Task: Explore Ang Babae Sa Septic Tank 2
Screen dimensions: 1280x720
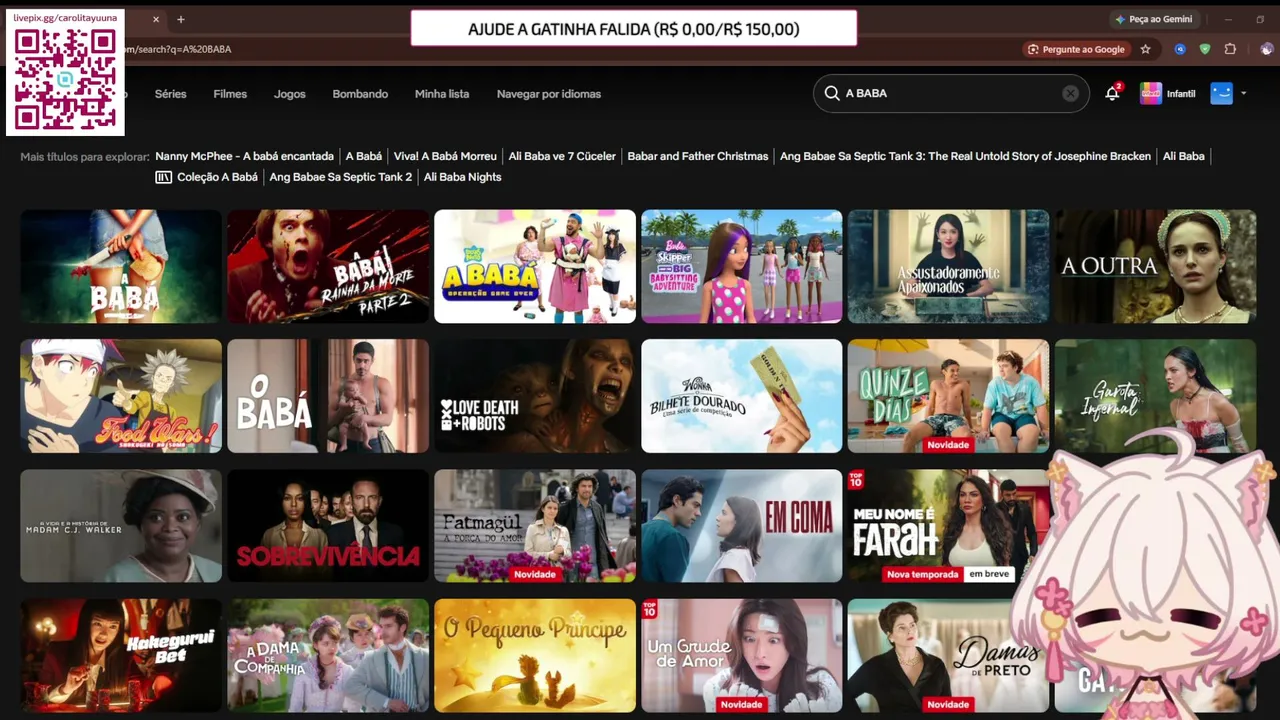Action: pyautogui.click(x=341, y=177)
